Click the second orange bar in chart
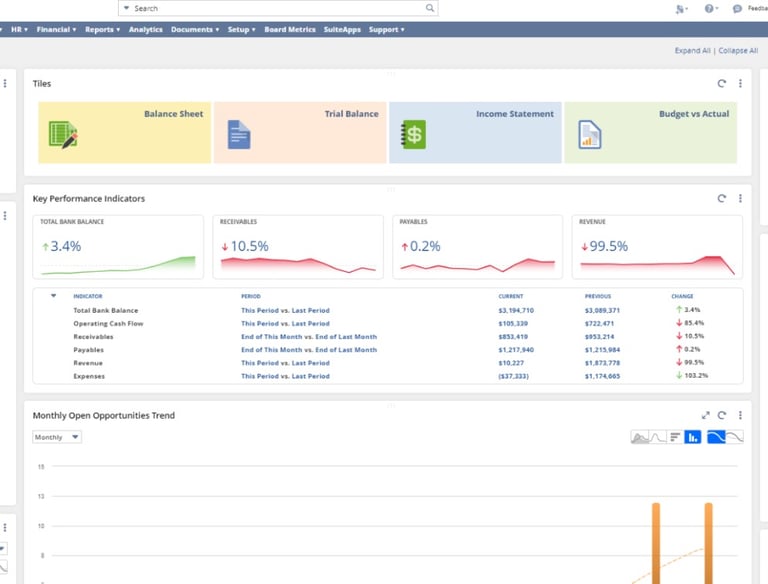The height and width of the screenshot is (584, 768). [708, 543]
